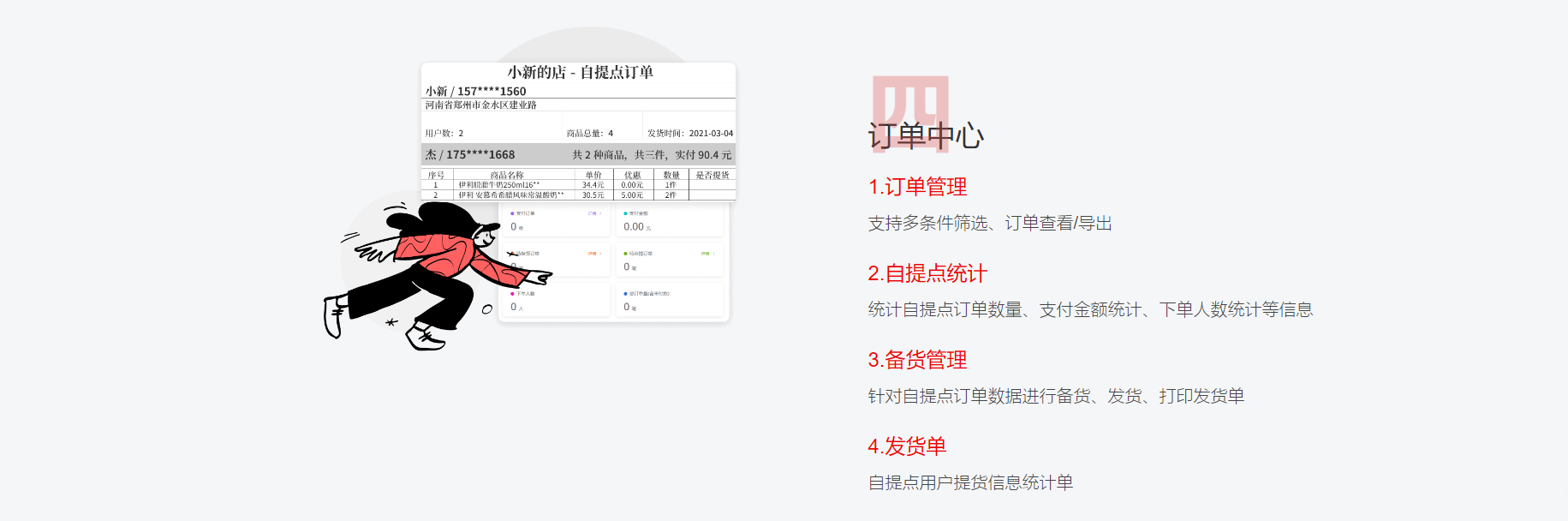Screen dimensions: 1568x521
Task: Click the address 河南省郑州市金水区建业路 in image
Action: click(x=481, y=105)
